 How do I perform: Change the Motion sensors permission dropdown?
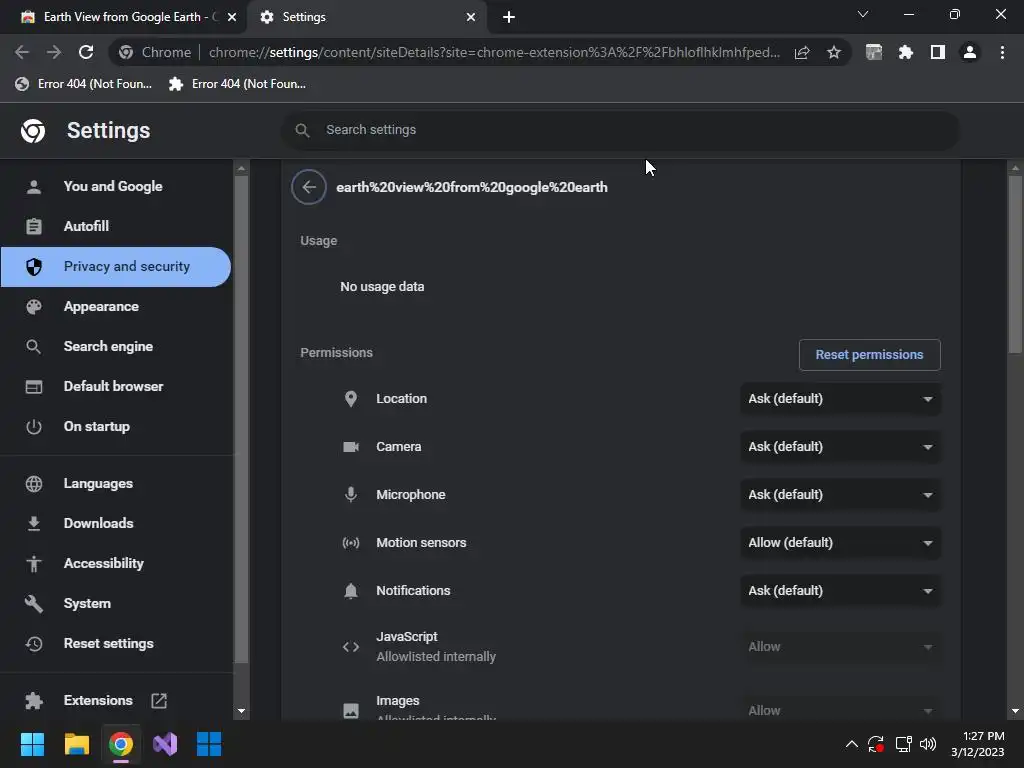(x=840, y=543)
